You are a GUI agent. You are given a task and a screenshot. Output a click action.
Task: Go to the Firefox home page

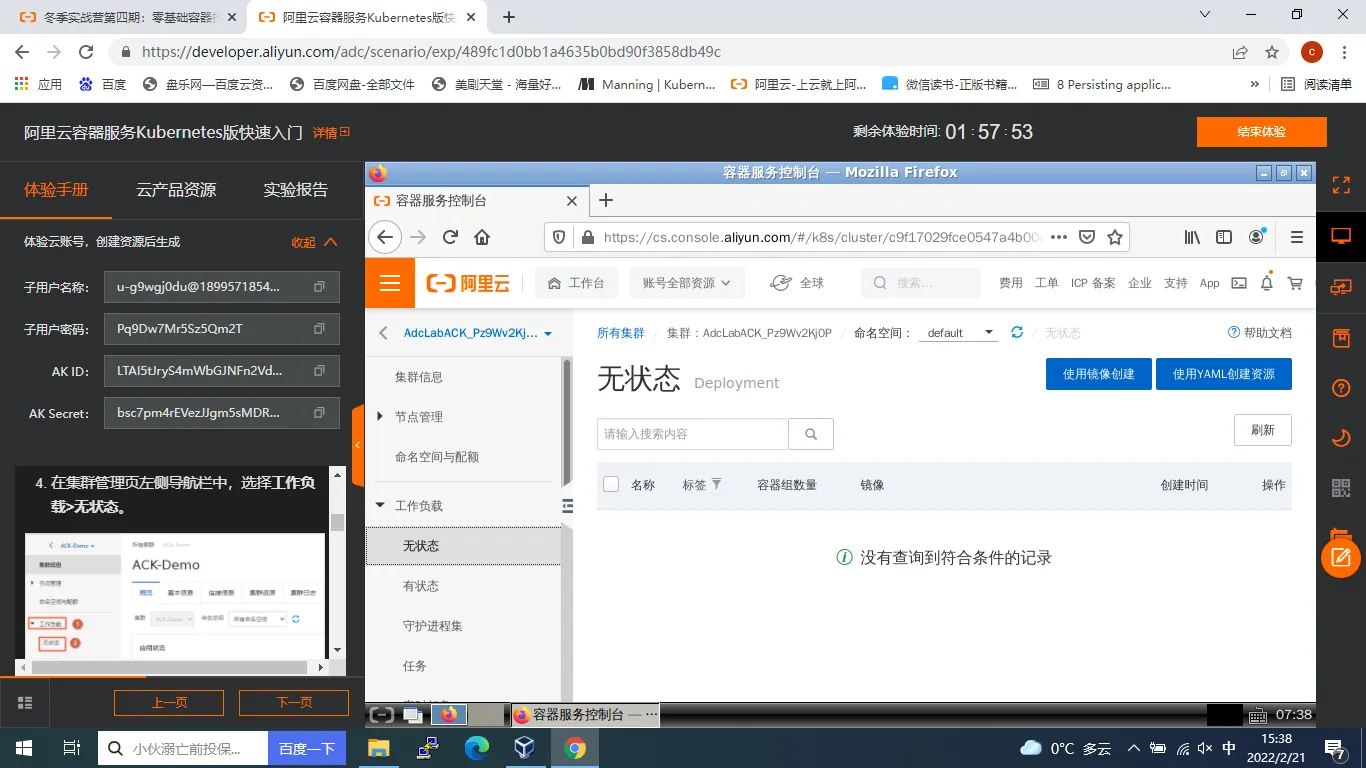[x=482, y=237]
